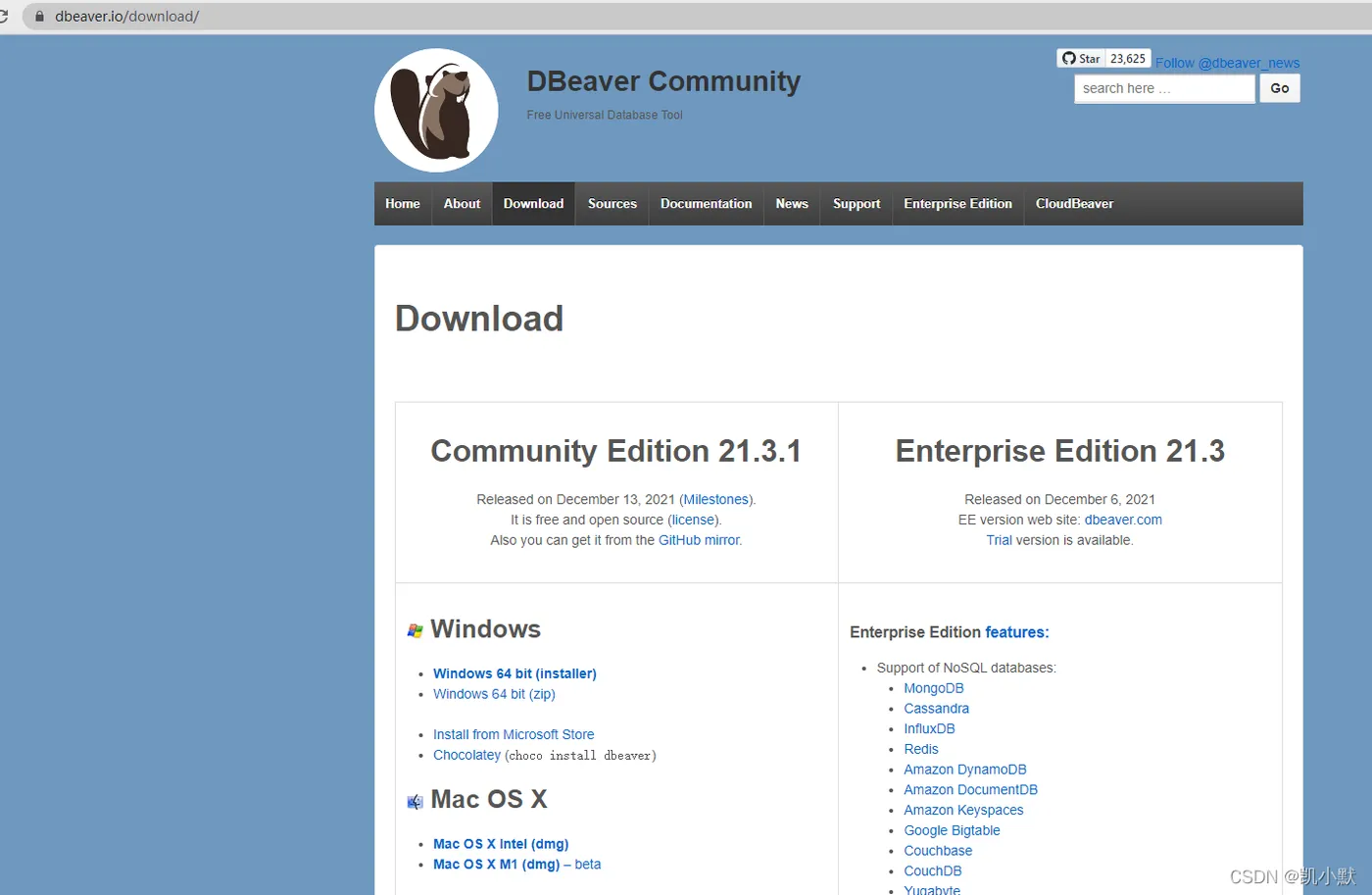
Task: Click 'Support of NoSQL databases:' text
Action: pos(966,669)
